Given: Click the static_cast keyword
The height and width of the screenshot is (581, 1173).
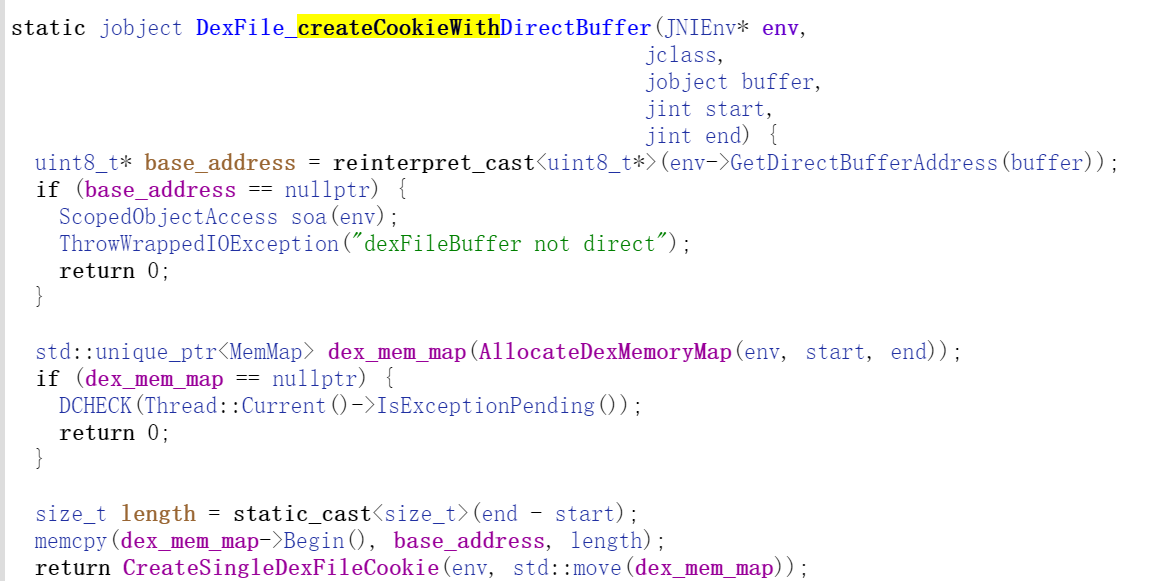Looking at the screenshot, I should point(302,514).
